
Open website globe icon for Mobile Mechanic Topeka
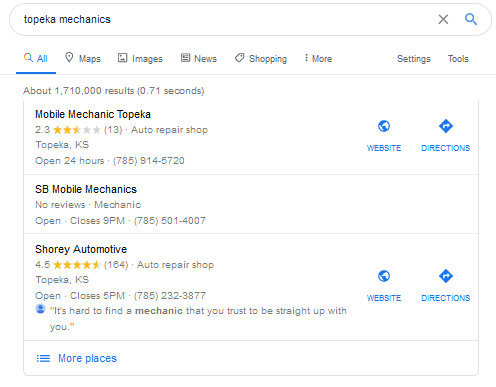coord(384,126)
